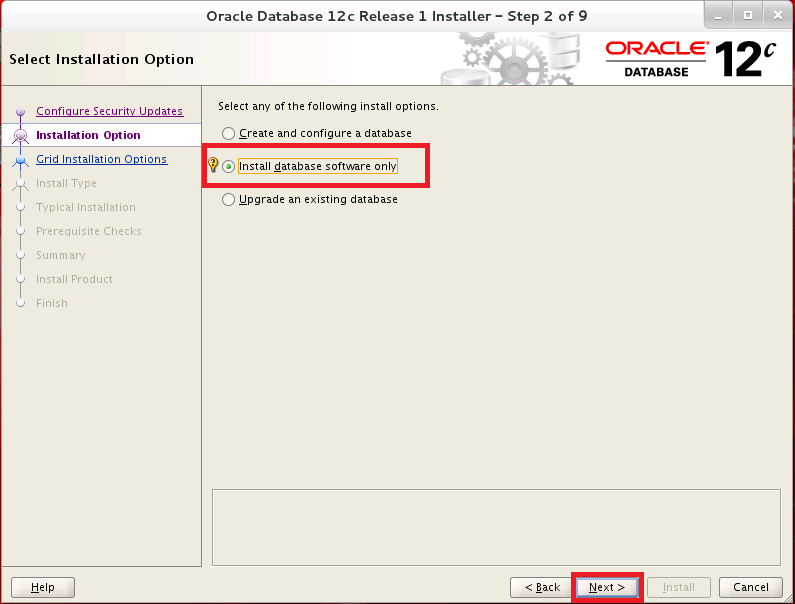Open Configure Security Updates step link
This screenshot has height=604, width=795.
110,111
